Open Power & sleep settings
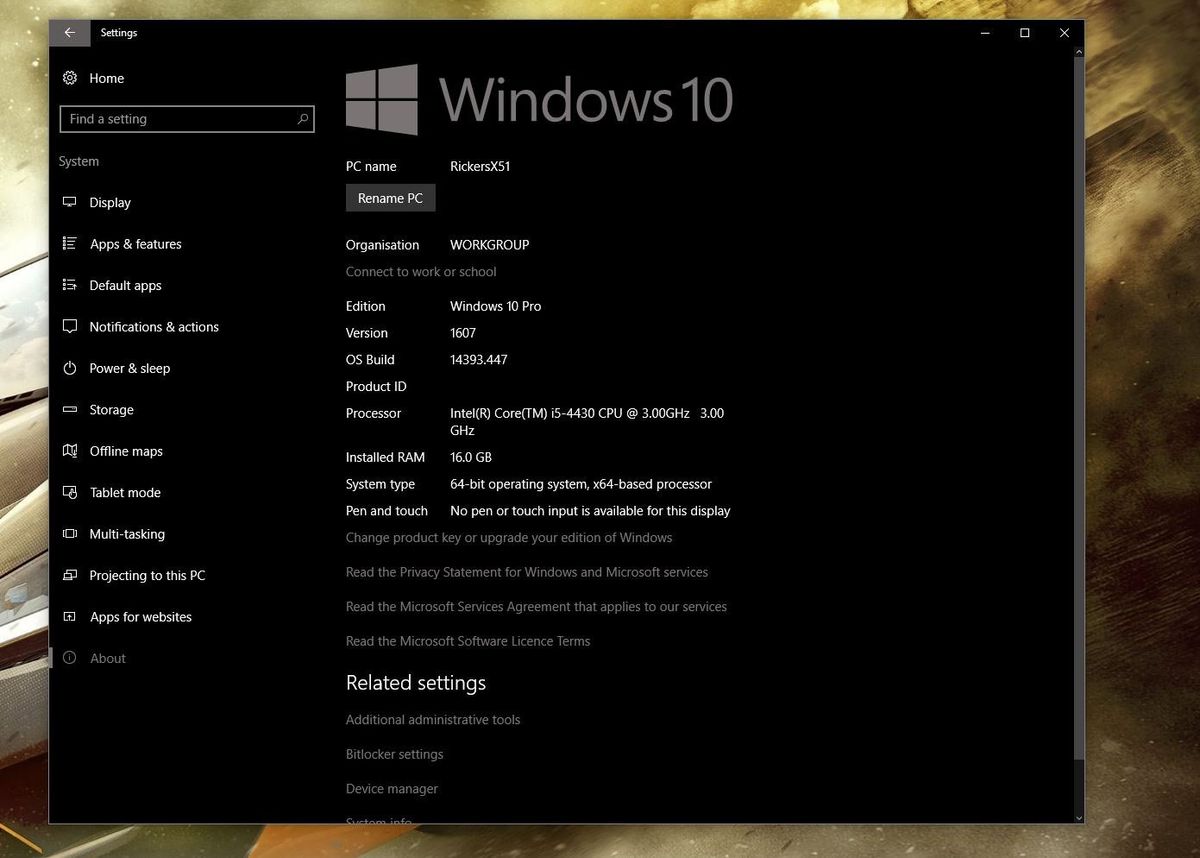The image size is (1200, 858). click(128, 368)
